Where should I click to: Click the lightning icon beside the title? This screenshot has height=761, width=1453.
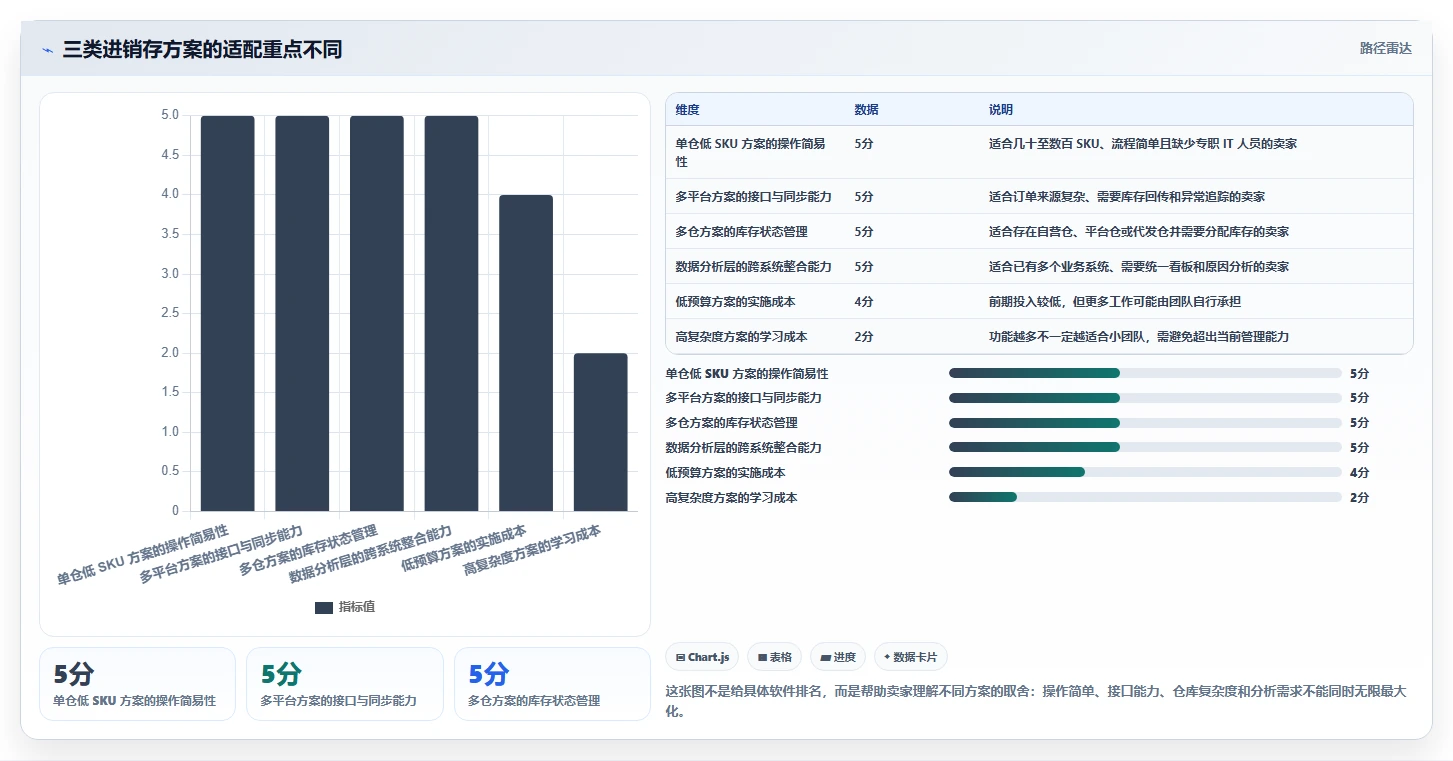(47, 50)
